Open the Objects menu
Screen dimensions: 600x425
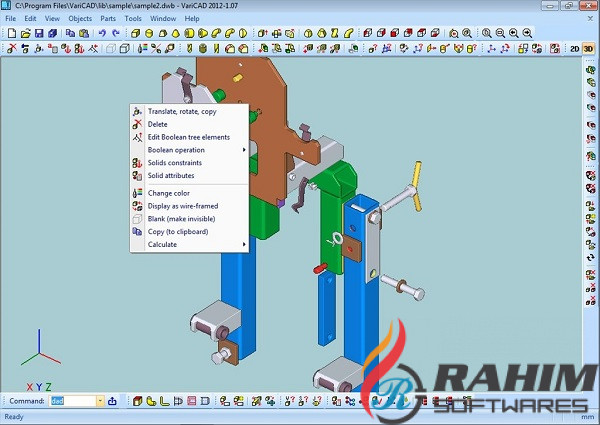[x=80, y=18]
